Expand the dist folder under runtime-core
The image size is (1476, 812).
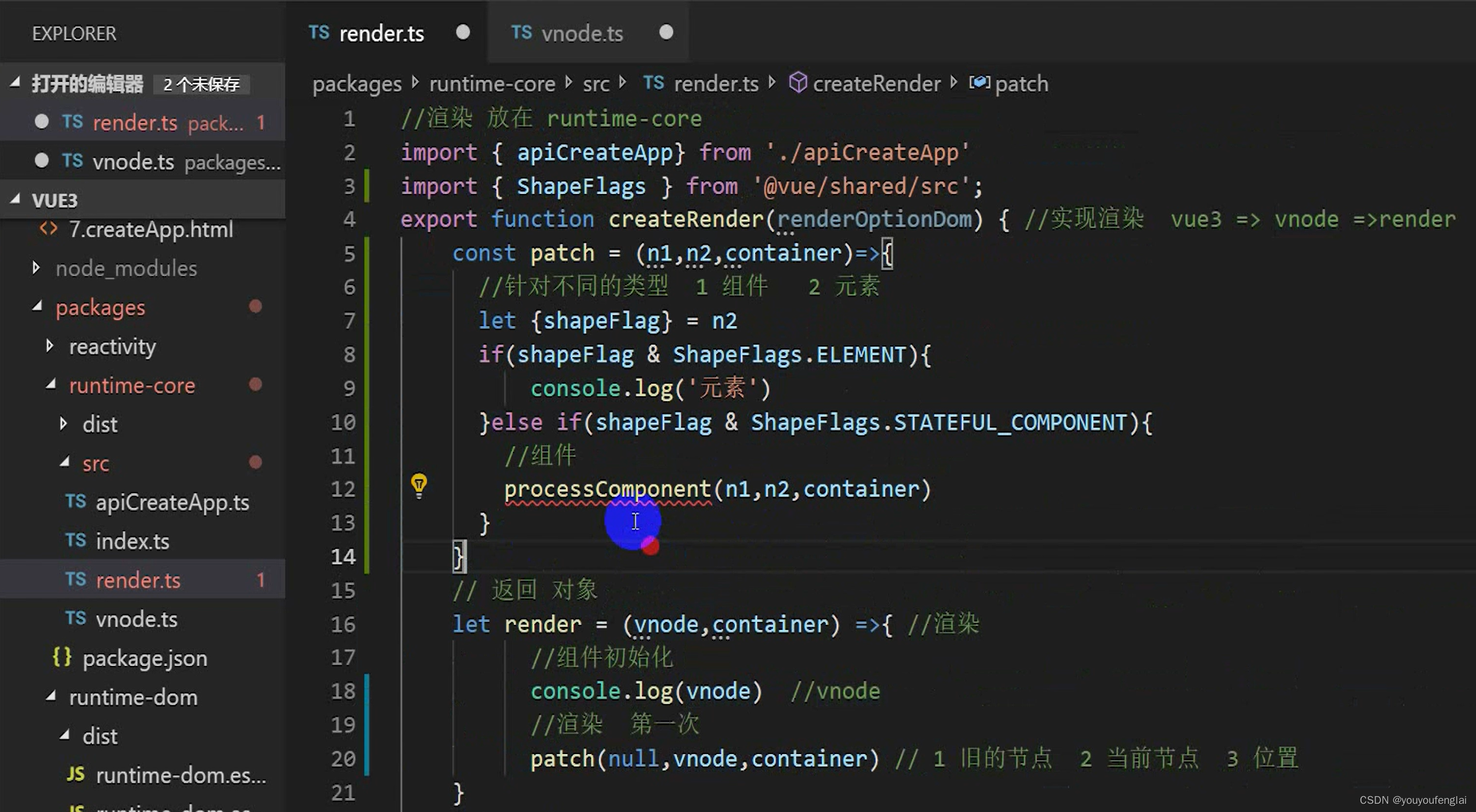point(63,424)
